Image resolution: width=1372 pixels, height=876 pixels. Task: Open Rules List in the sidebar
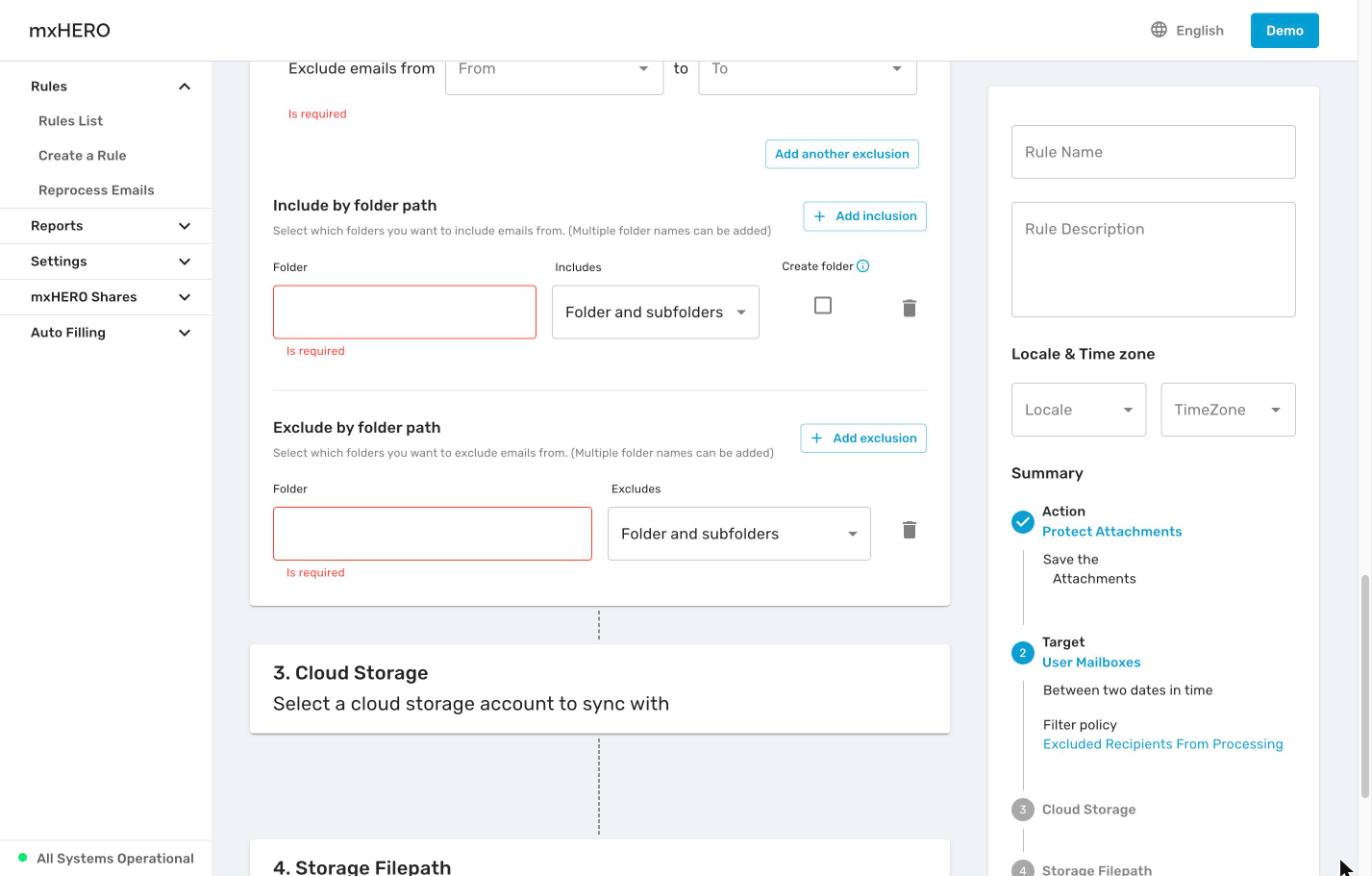[x=71, y=121]
